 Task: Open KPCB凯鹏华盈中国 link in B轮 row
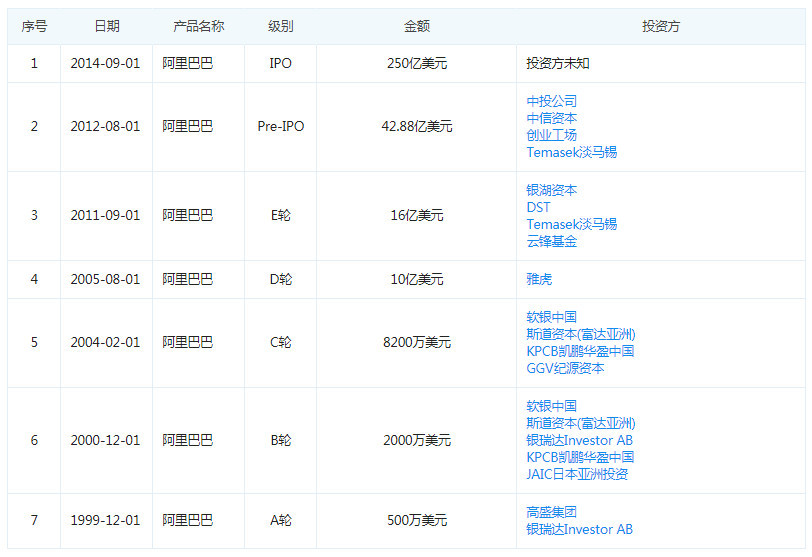[580, 457]
